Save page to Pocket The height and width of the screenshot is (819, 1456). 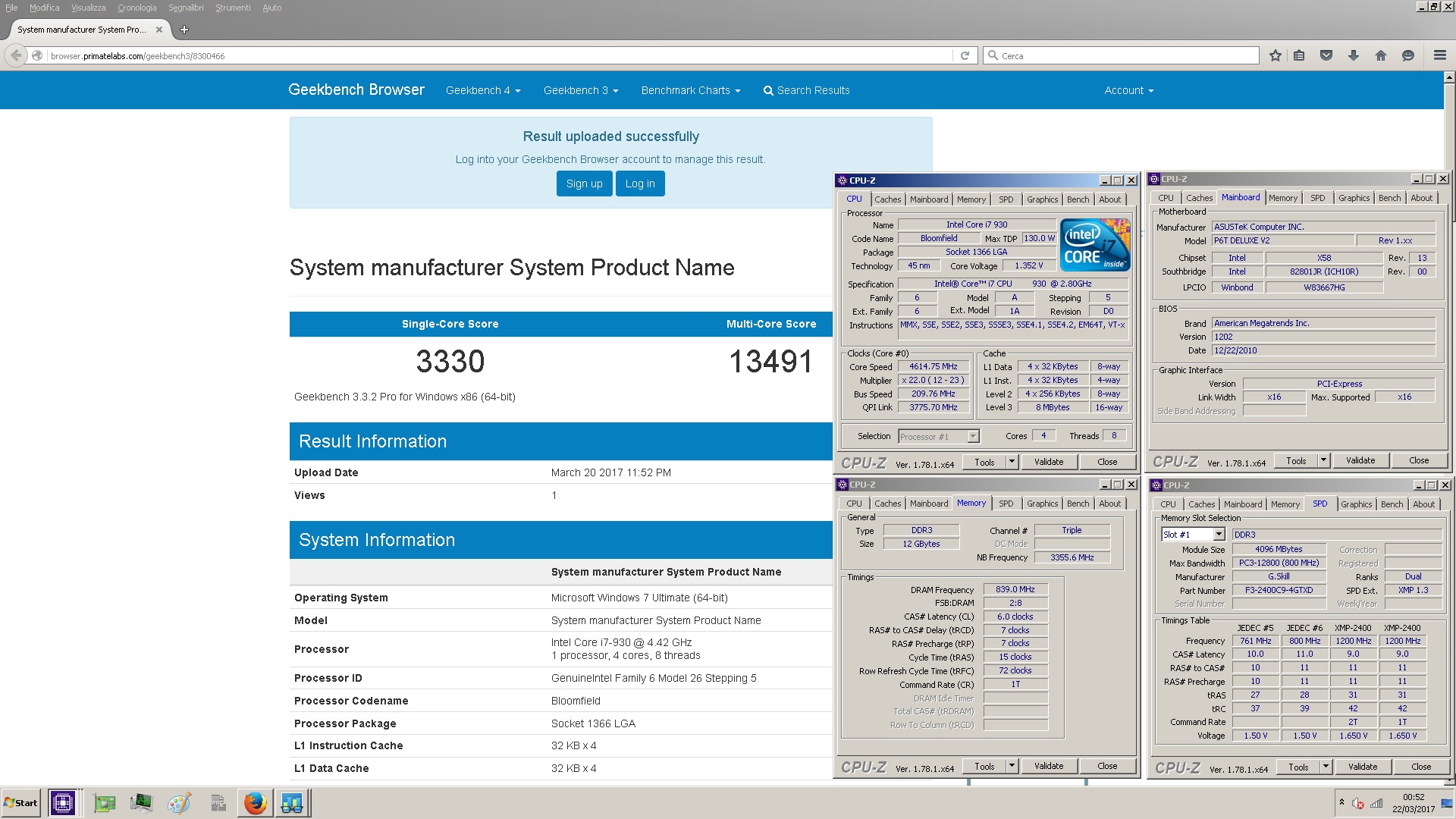click(x=1326, y=55)
